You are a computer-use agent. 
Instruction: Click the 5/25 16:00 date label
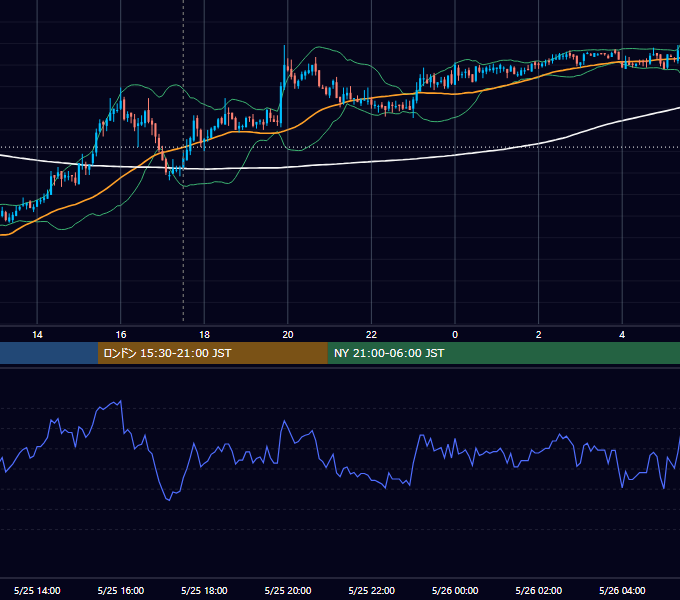click(x=121, y=590)
